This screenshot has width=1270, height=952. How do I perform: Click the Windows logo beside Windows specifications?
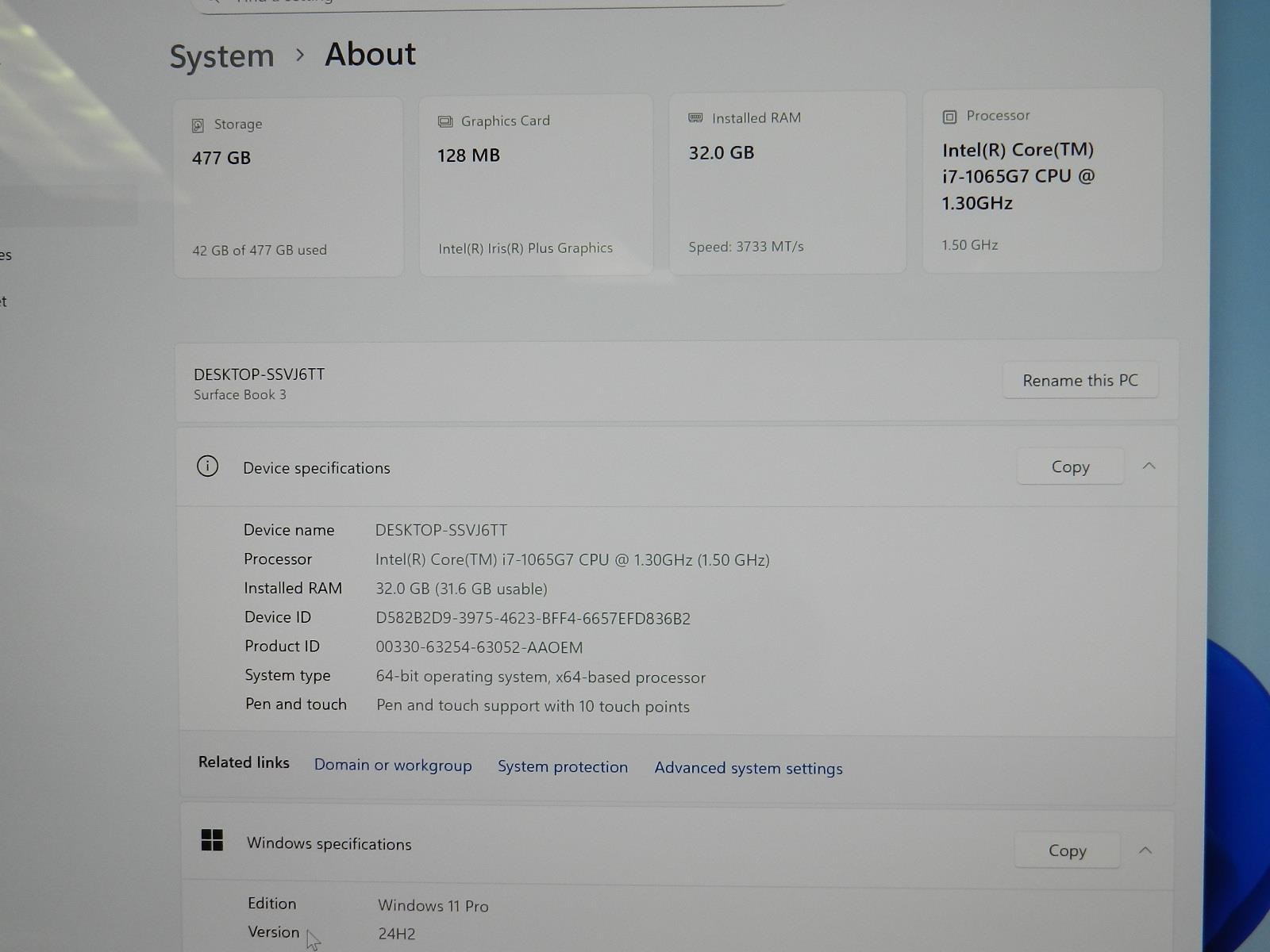click(x=212, y=840)
